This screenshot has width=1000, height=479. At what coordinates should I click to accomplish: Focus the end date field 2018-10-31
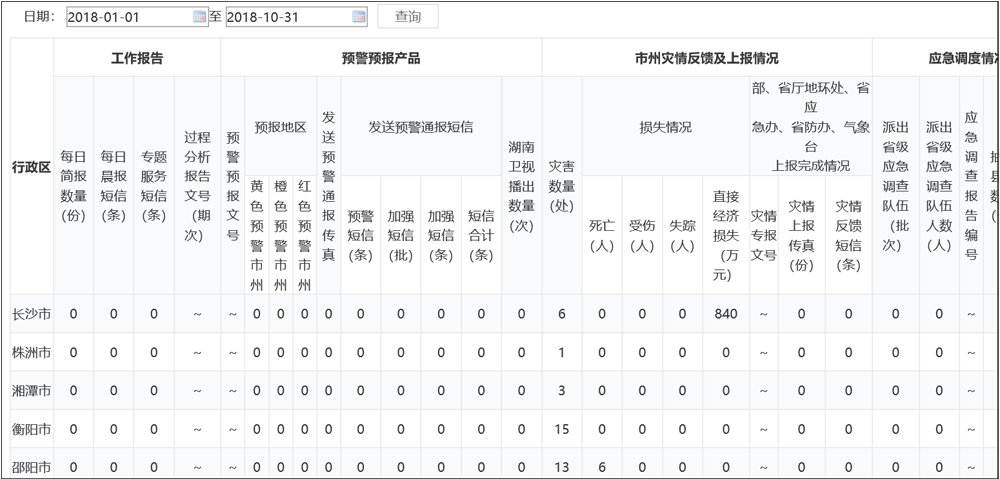288,17
